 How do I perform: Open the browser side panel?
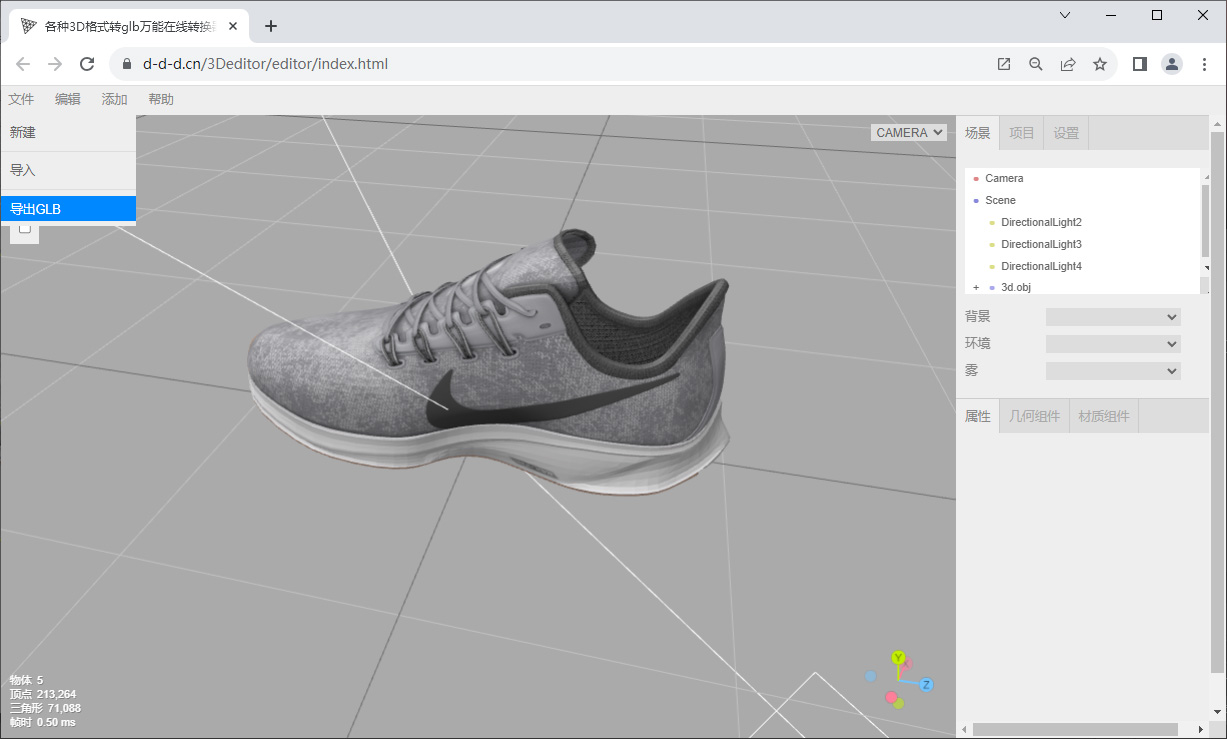[x=1139, y=64]
